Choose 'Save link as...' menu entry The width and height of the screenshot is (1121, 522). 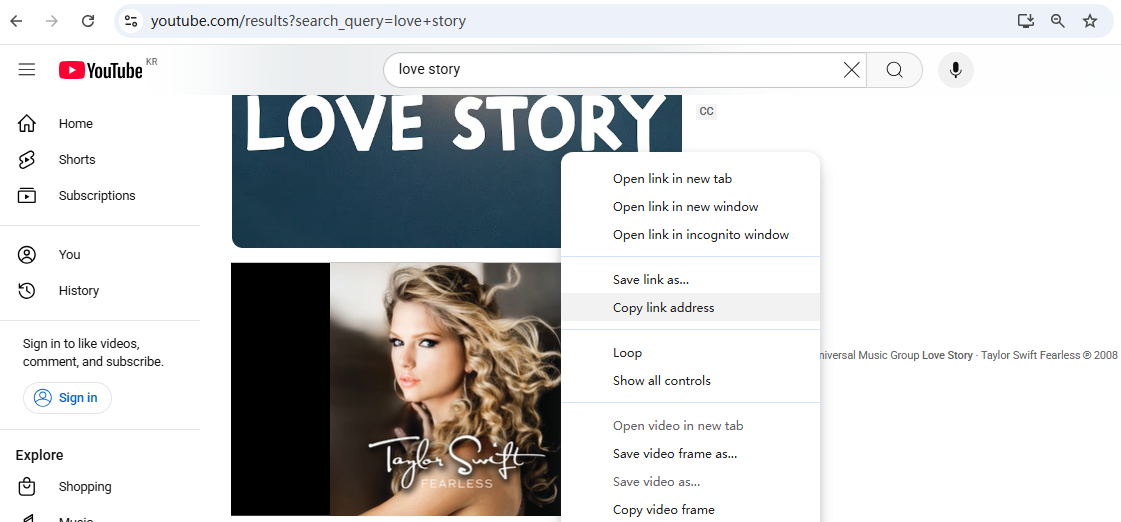click(x=690, y=280)
